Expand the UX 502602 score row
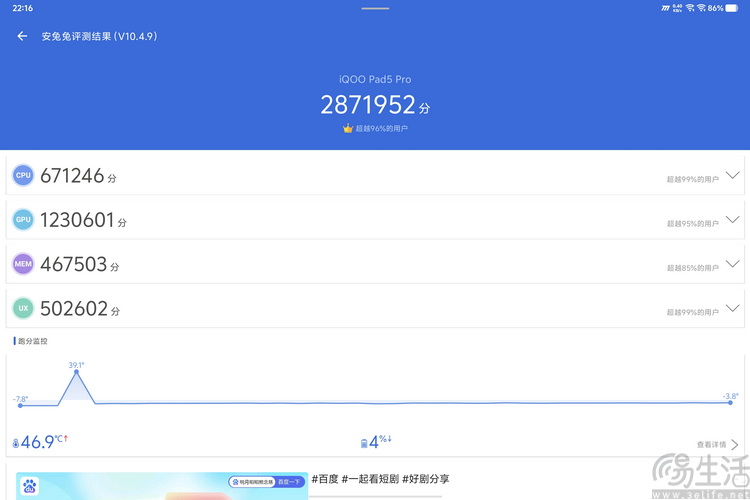 coord(732,308)
